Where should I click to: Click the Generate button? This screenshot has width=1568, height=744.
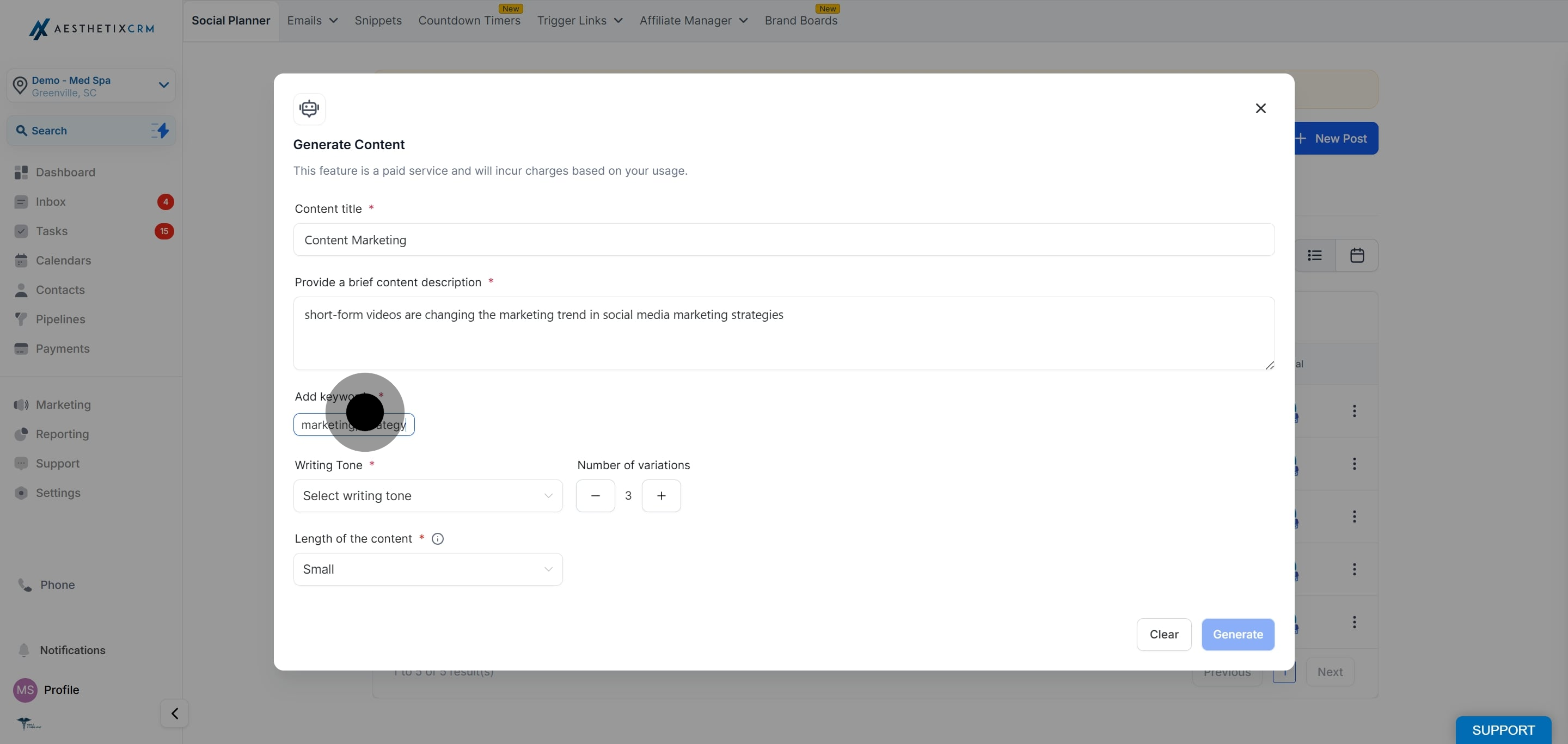click(x=1238, y=635)
